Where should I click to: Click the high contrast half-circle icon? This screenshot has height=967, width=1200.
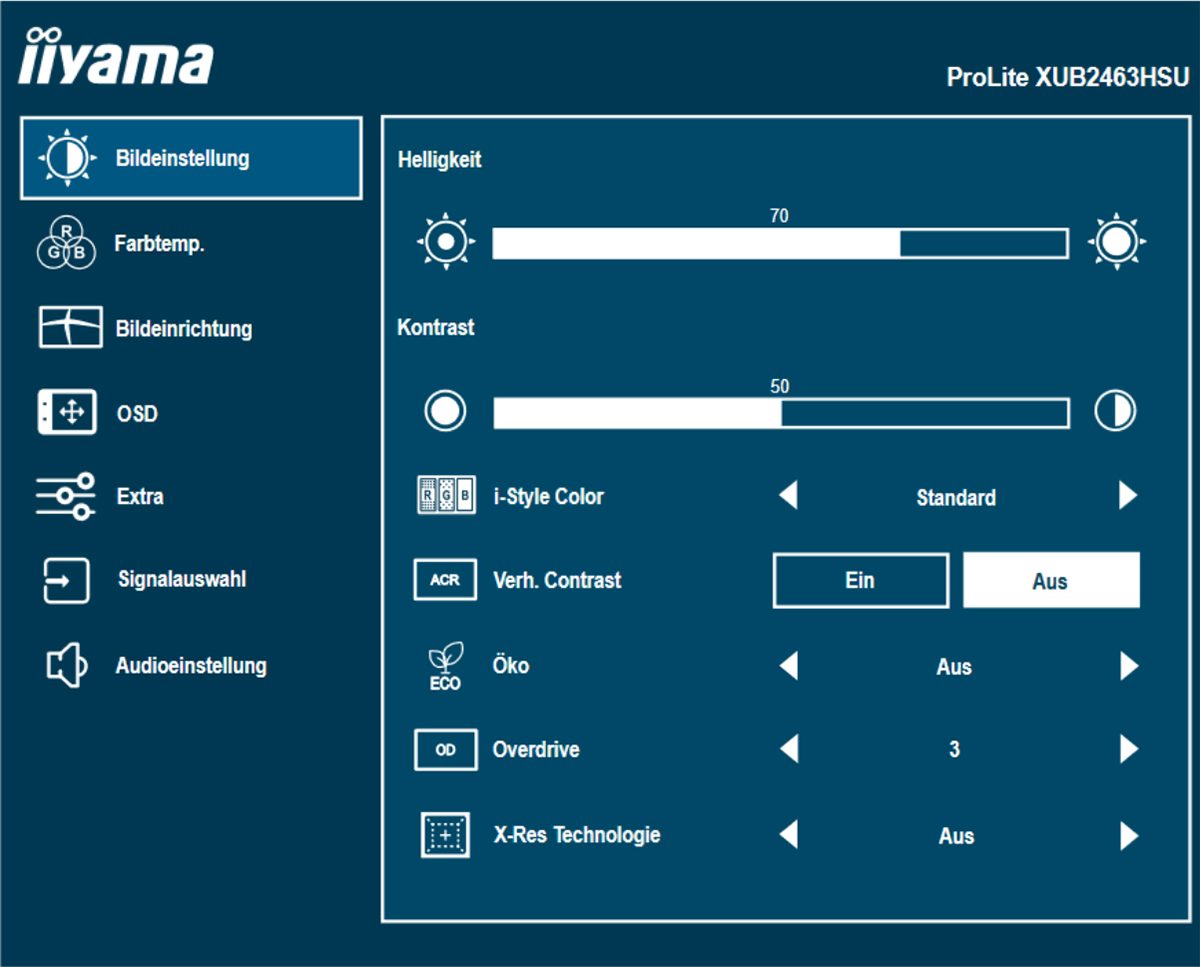tap(1115, 411)
